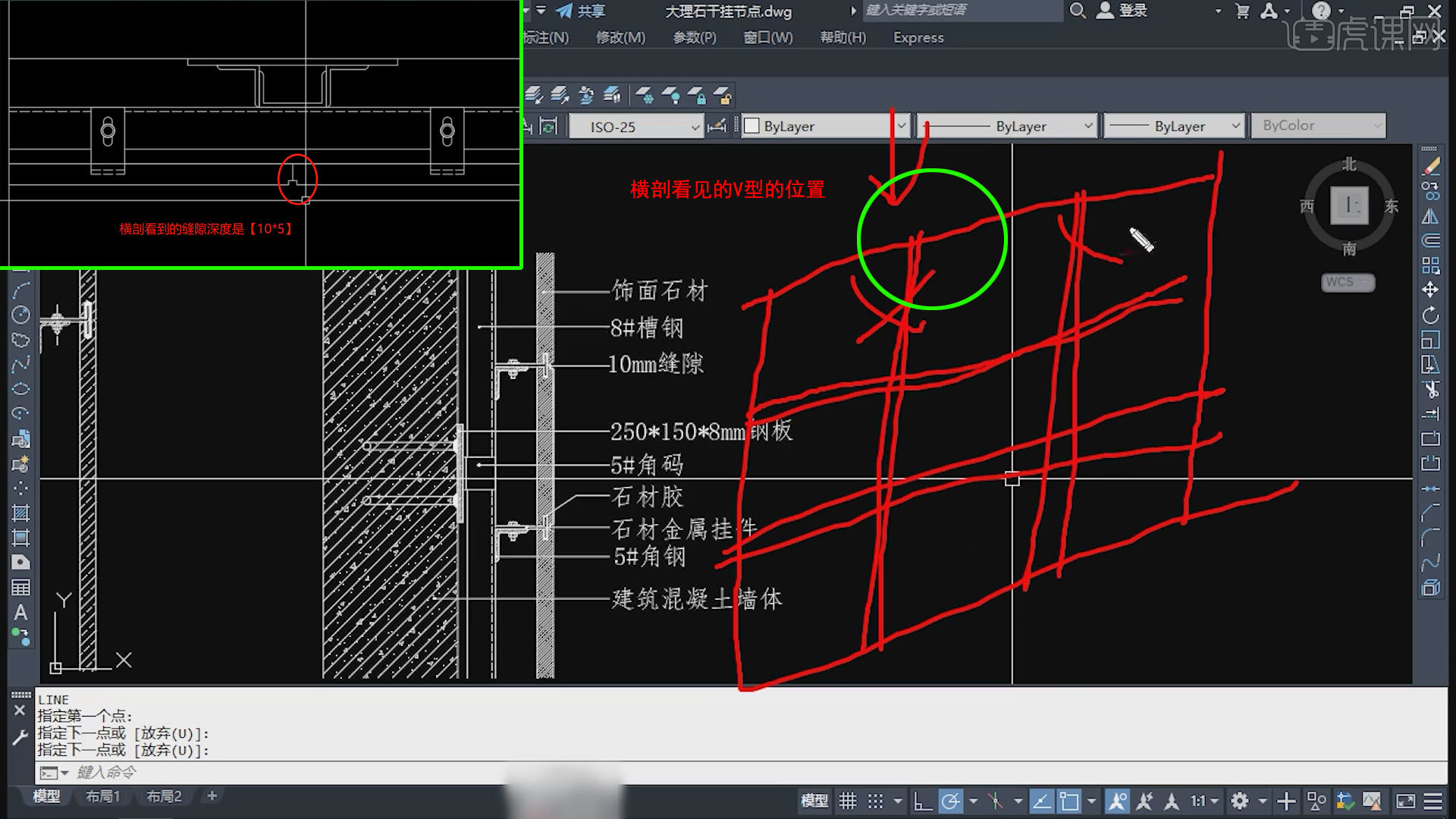Select the Fillet tool

pyautogui.click(x=1430, y=538)
